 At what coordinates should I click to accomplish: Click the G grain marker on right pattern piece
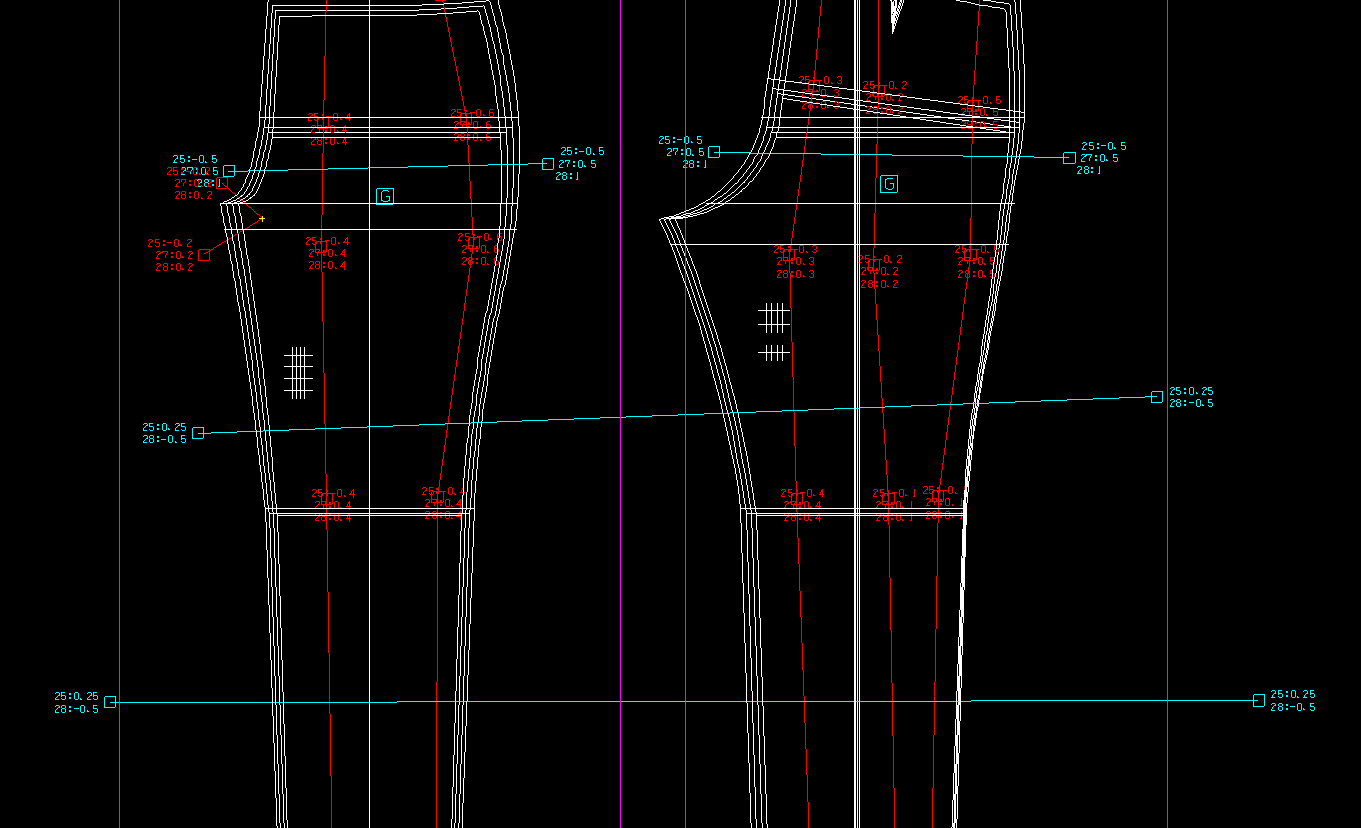(889, 184)
